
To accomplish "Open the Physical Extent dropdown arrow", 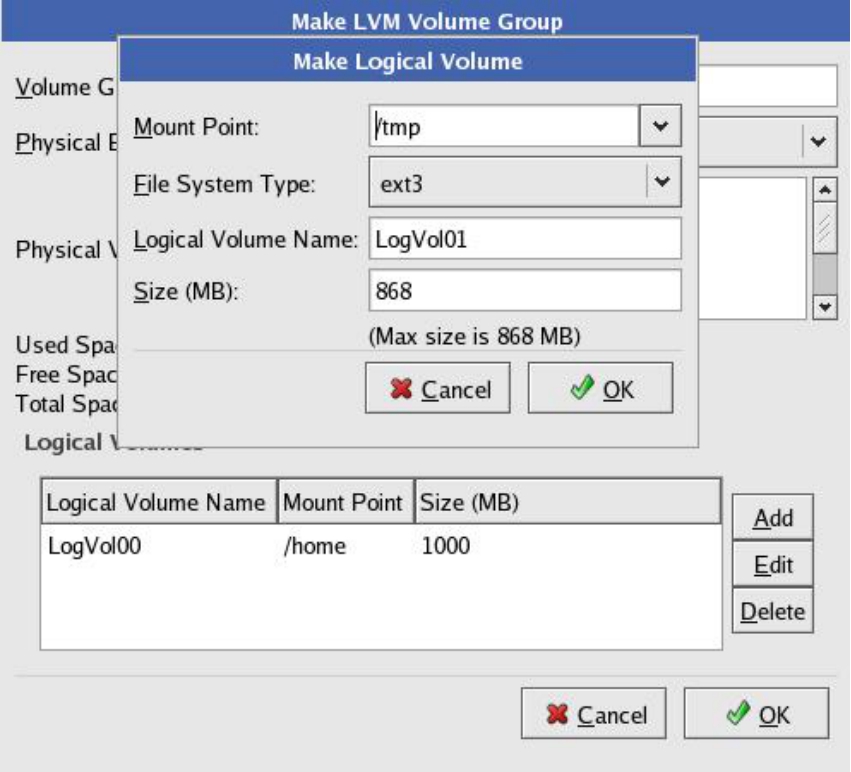I will click(x=819, y=142).
